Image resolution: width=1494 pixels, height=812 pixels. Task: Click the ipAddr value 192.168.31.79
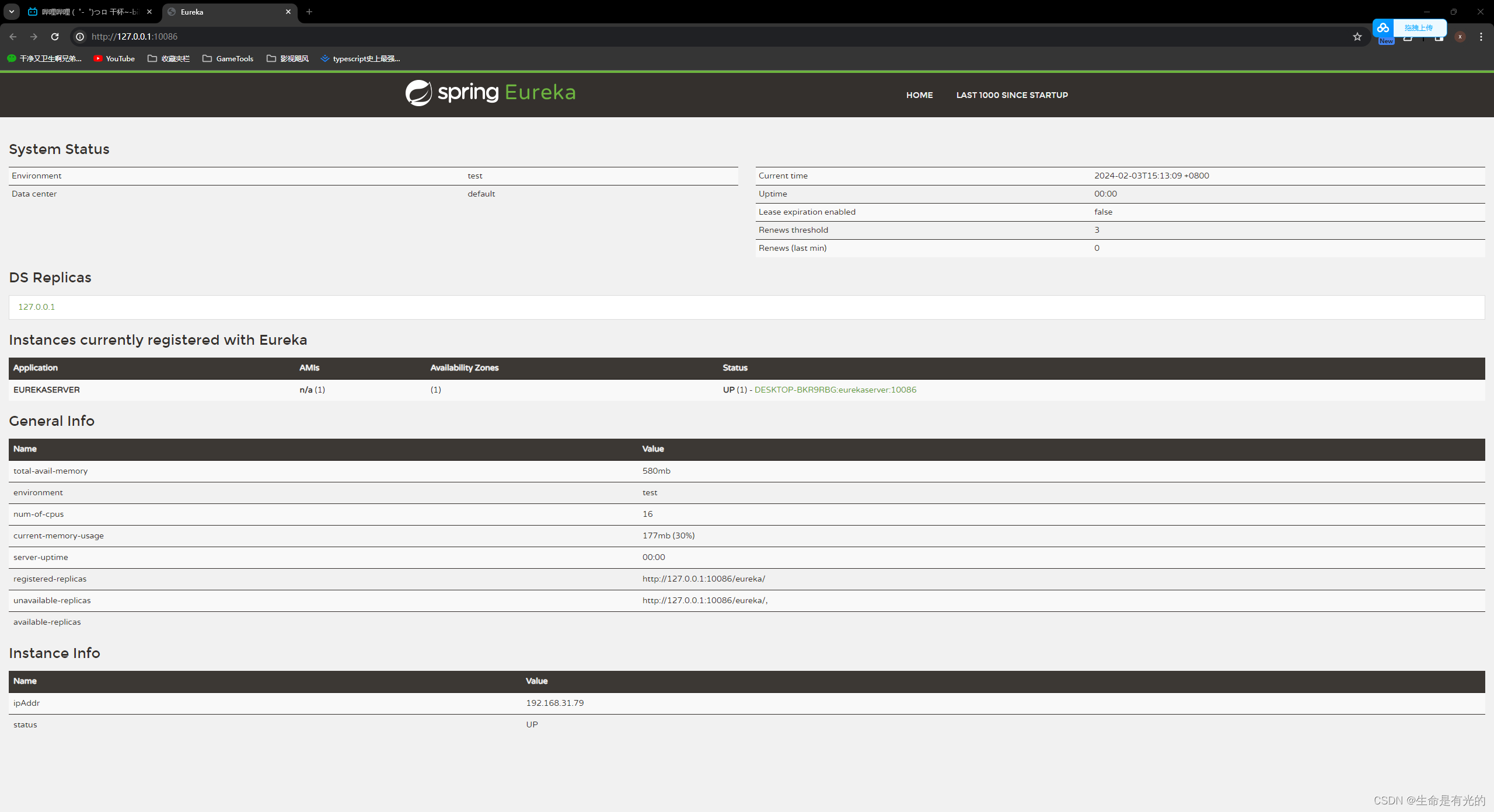coord(554,703)
